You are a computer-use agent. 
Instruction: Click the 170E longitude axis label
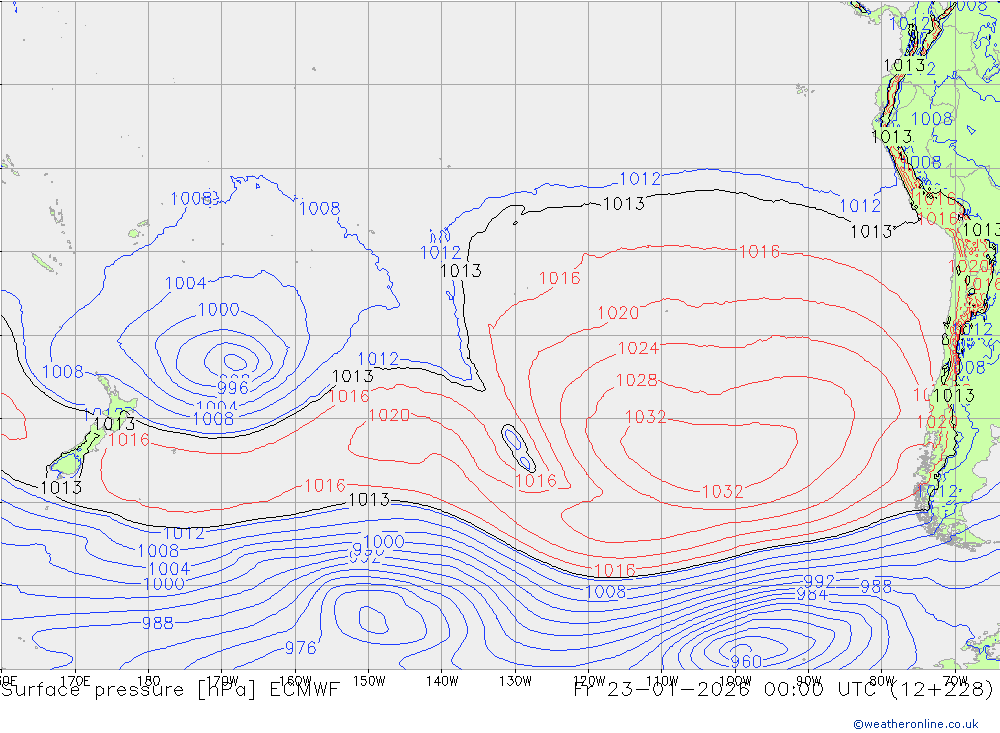75,680
